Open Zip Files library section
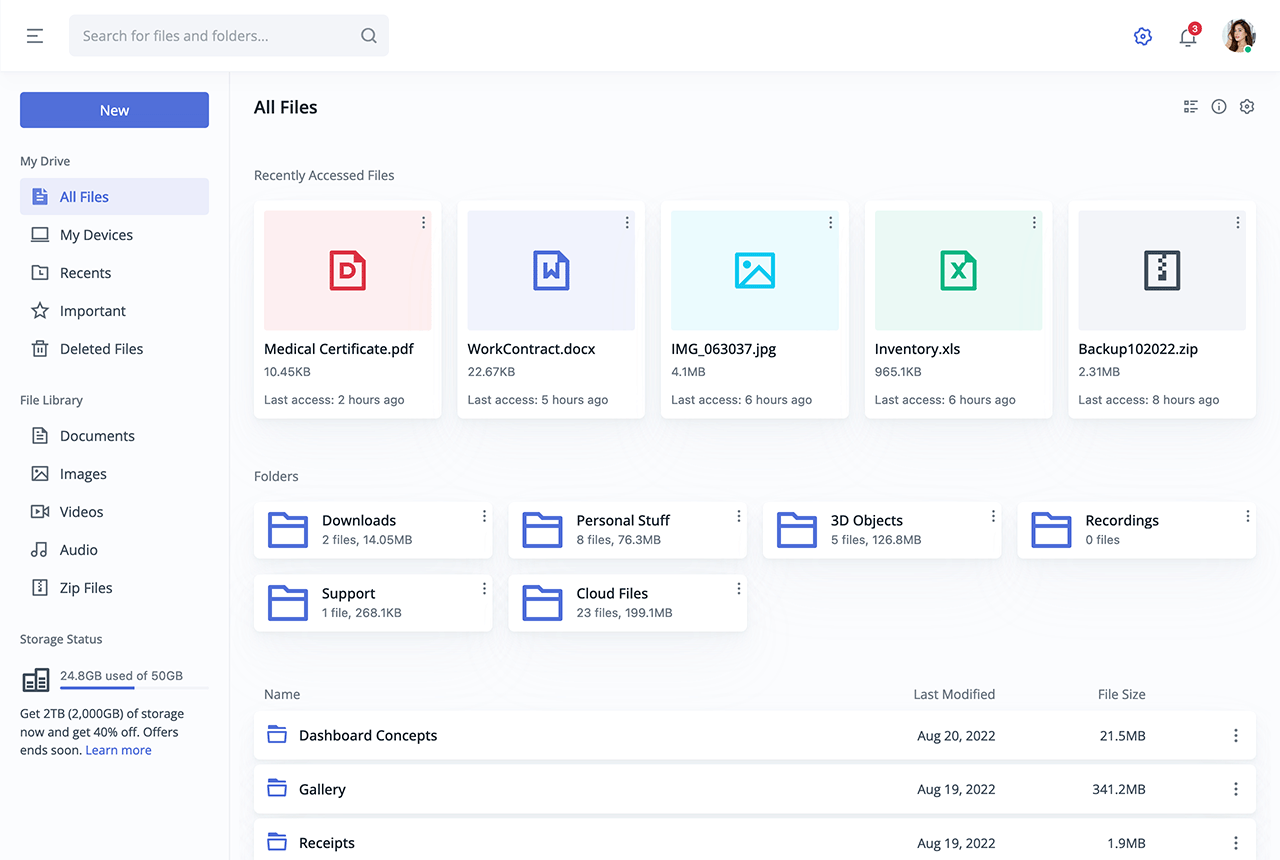1280x860 pixels. click(x=86, y=588)
